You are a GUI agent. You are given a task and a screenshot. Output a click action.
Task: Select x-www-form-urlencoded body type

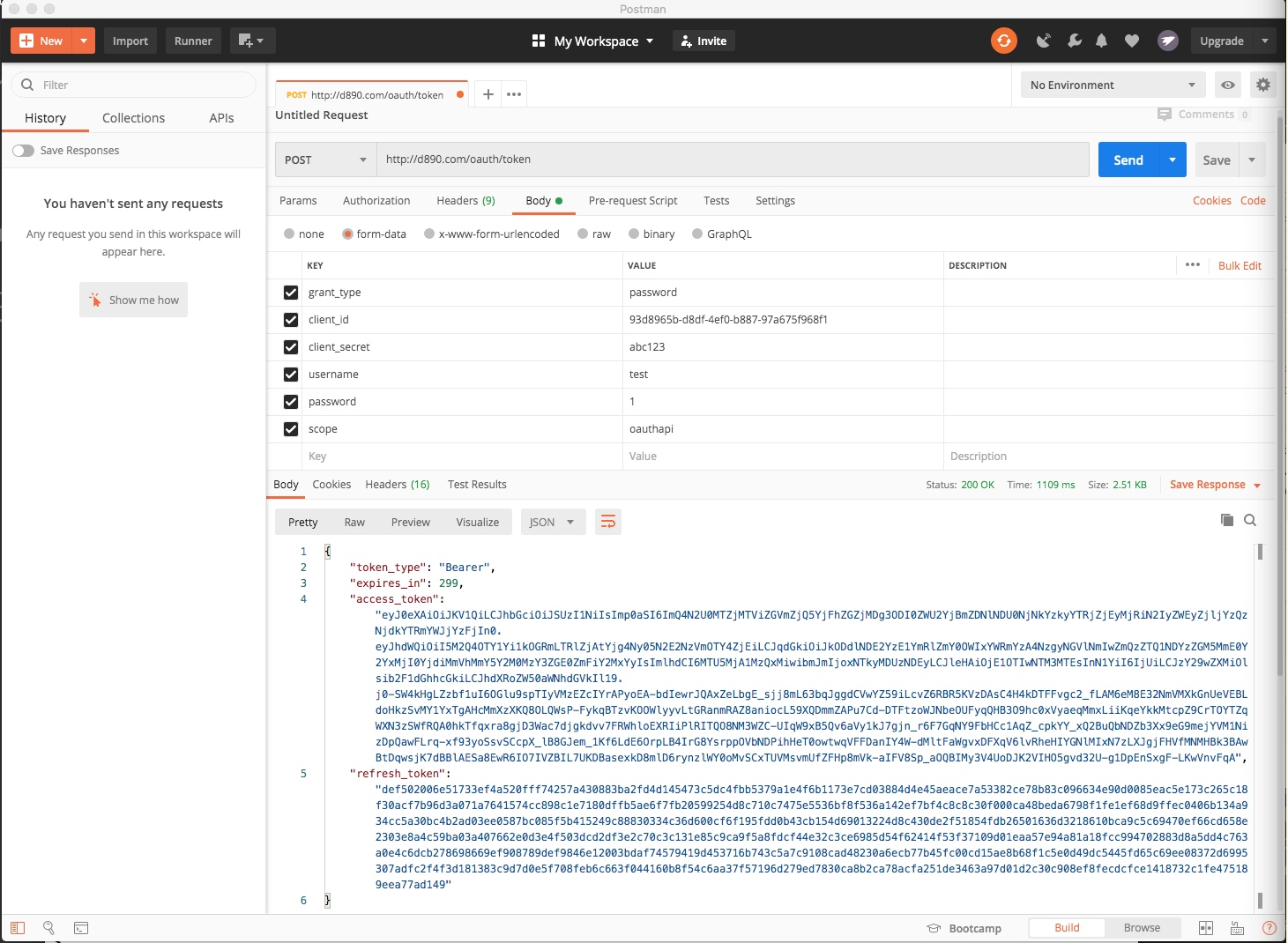pyautogui.click(x=429, y=234)
